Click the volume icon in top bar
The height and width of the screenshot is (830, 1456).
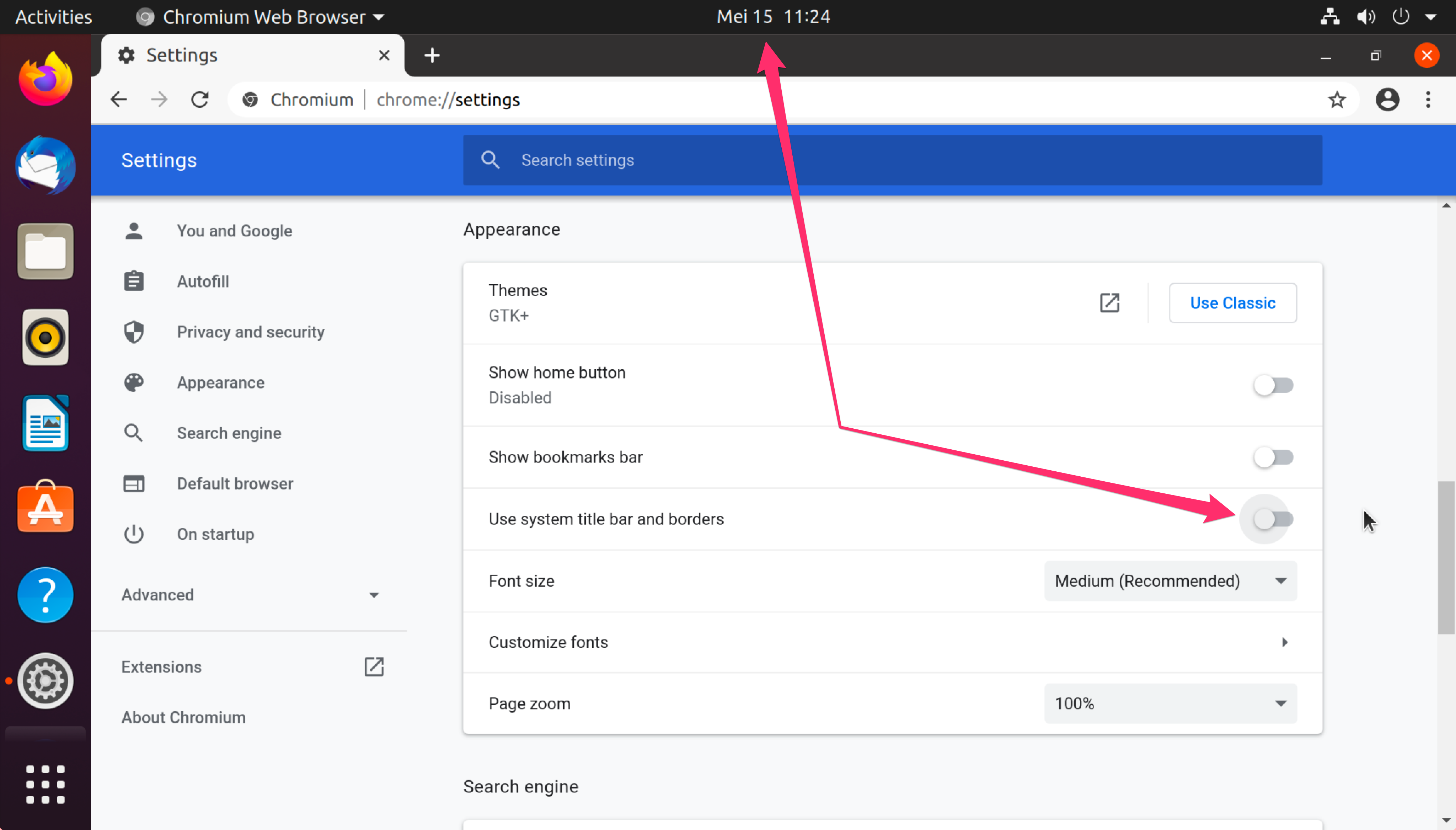[x=1366, y=17]
